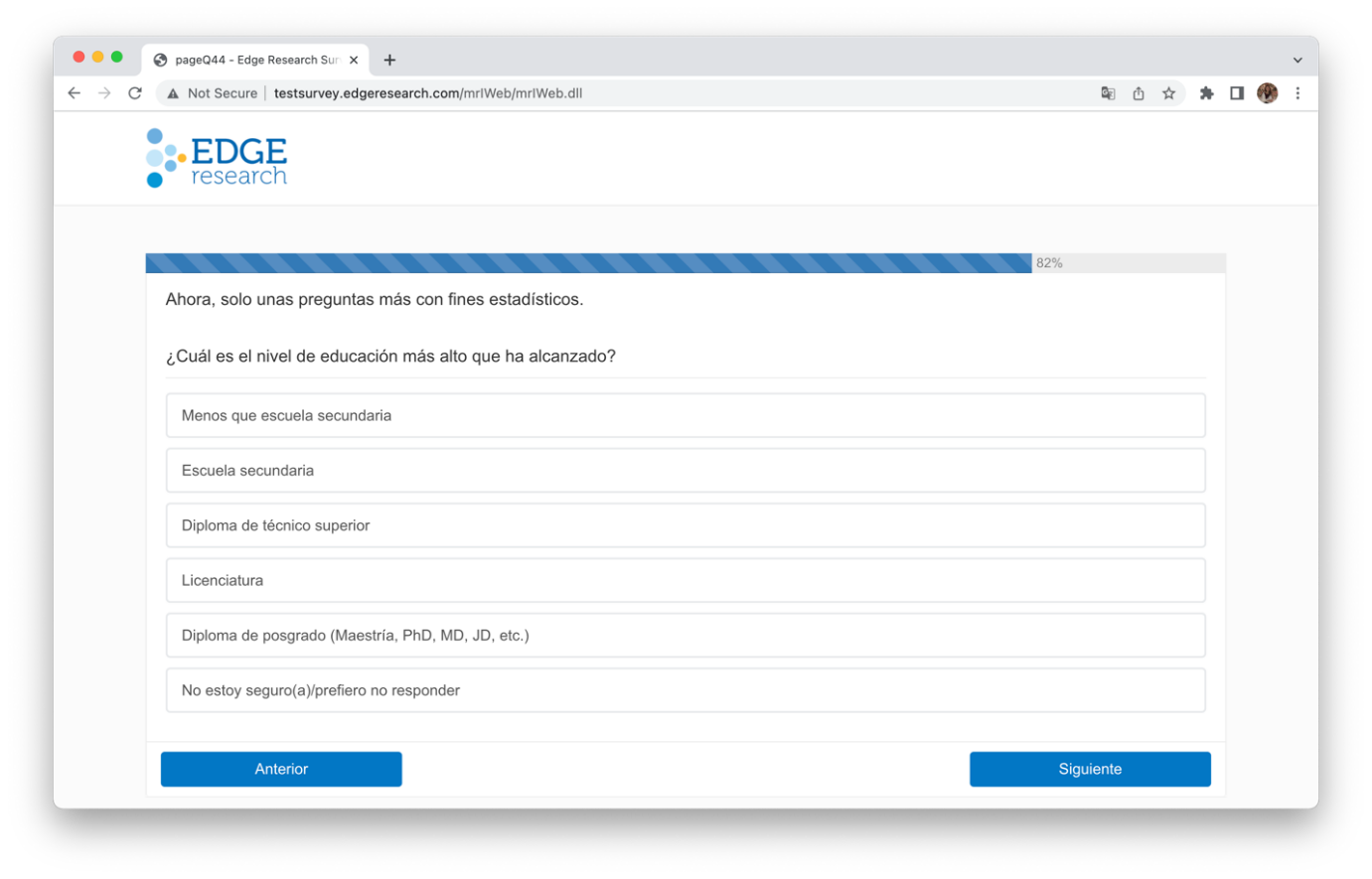Click the address bar URL
The width and height of the screenshot is (1372, 879).
(428, 93)
